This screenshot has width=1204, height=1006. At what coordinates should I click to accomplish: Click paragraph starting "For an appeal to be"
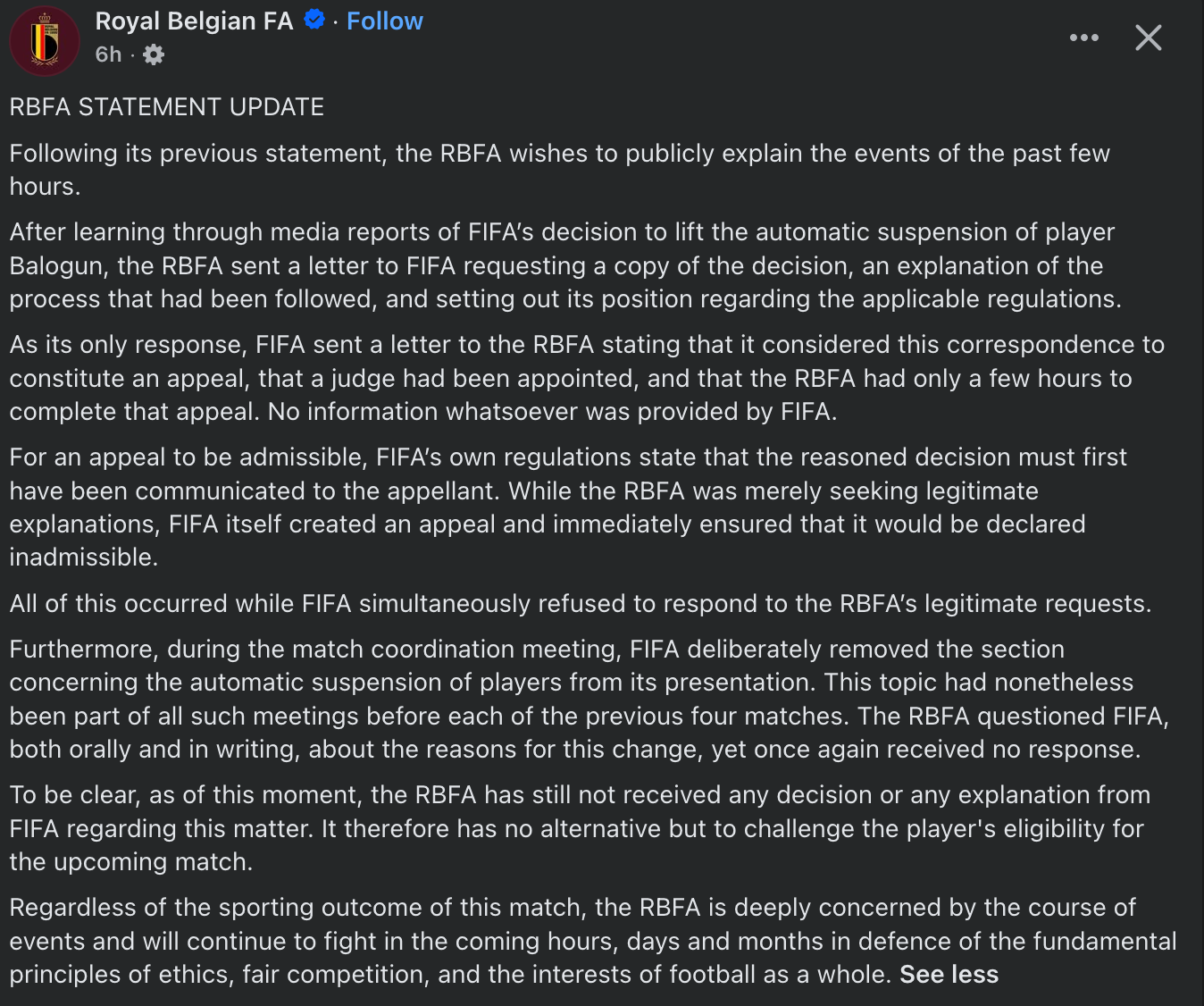click(x=568, y=507)
